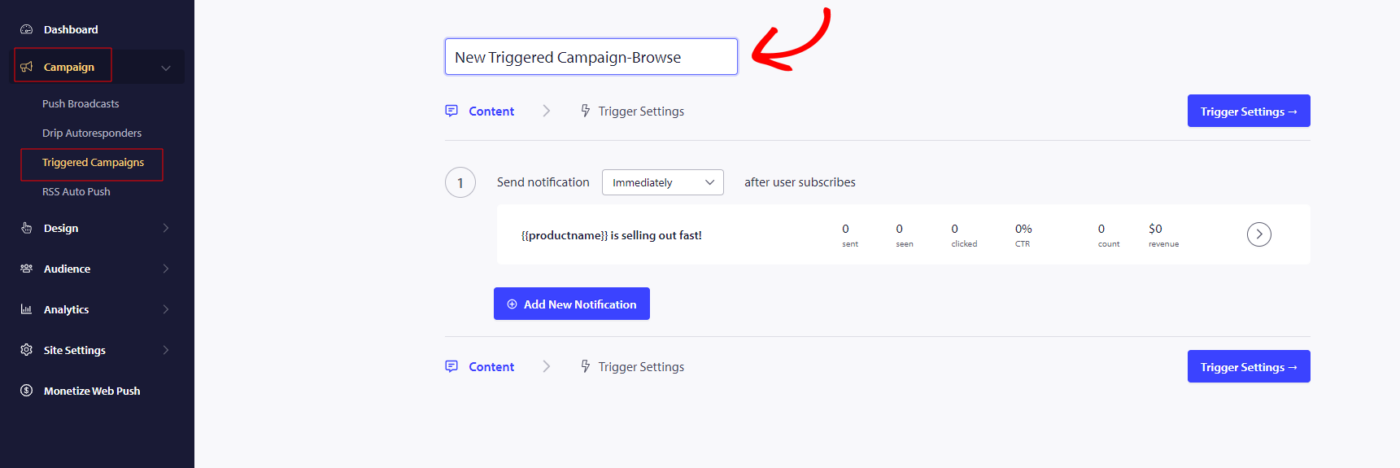
Task: Expand the Design submenu arrow
Action: (166, 228)
